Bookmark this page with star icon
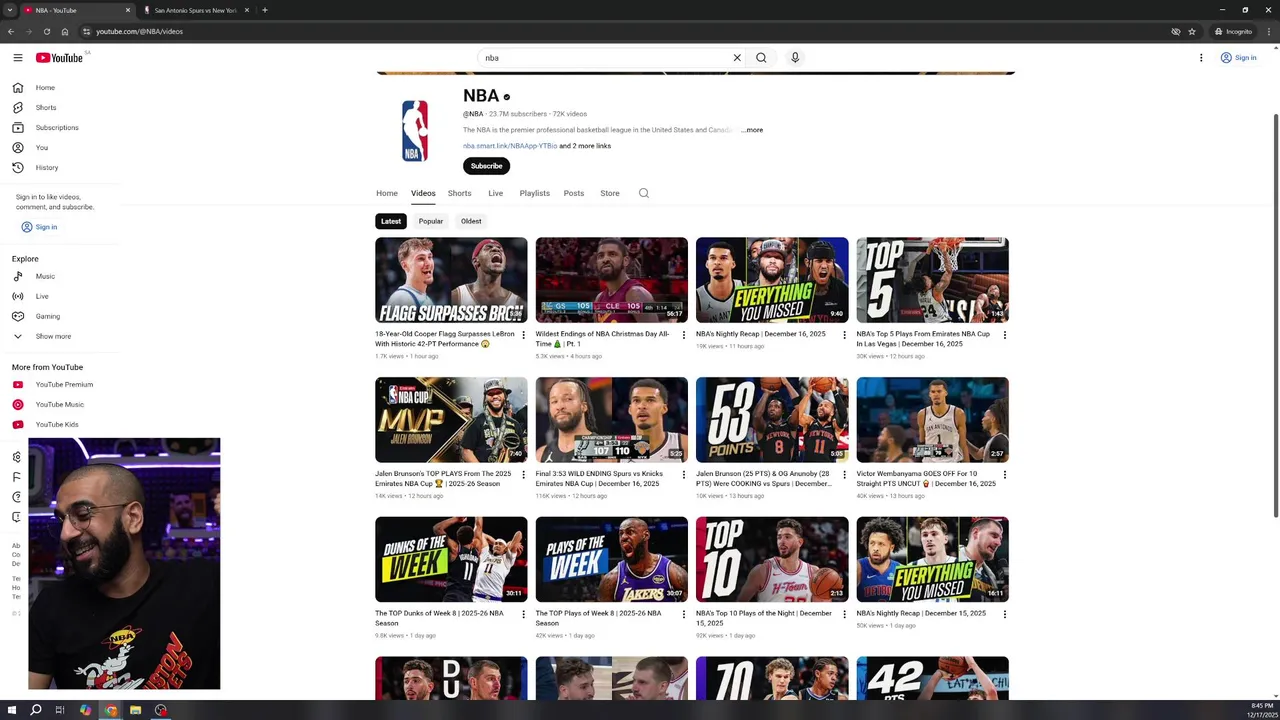 coord(1192,31)
